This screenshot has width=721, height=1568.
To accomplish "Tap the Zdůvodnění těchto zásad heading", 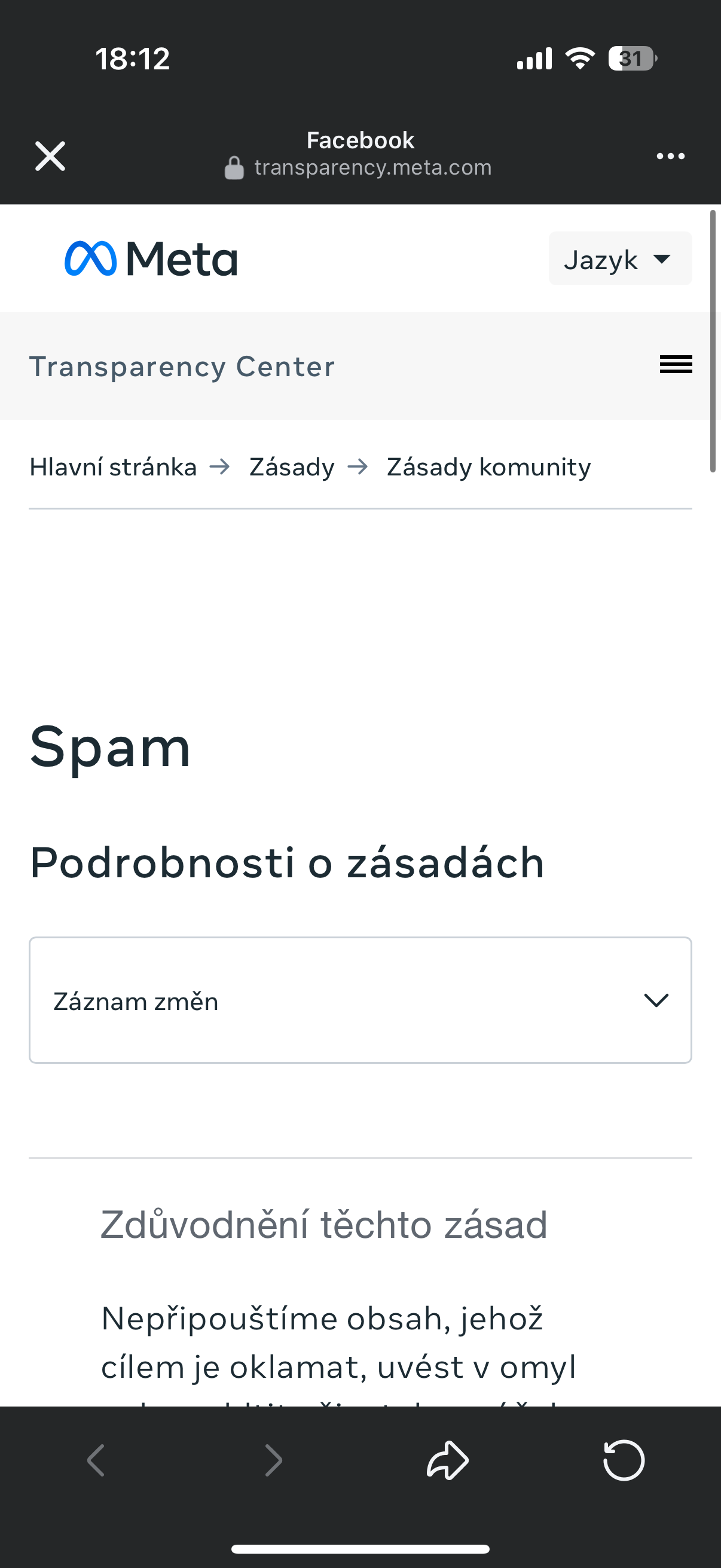I will (x=323, y=1224).
